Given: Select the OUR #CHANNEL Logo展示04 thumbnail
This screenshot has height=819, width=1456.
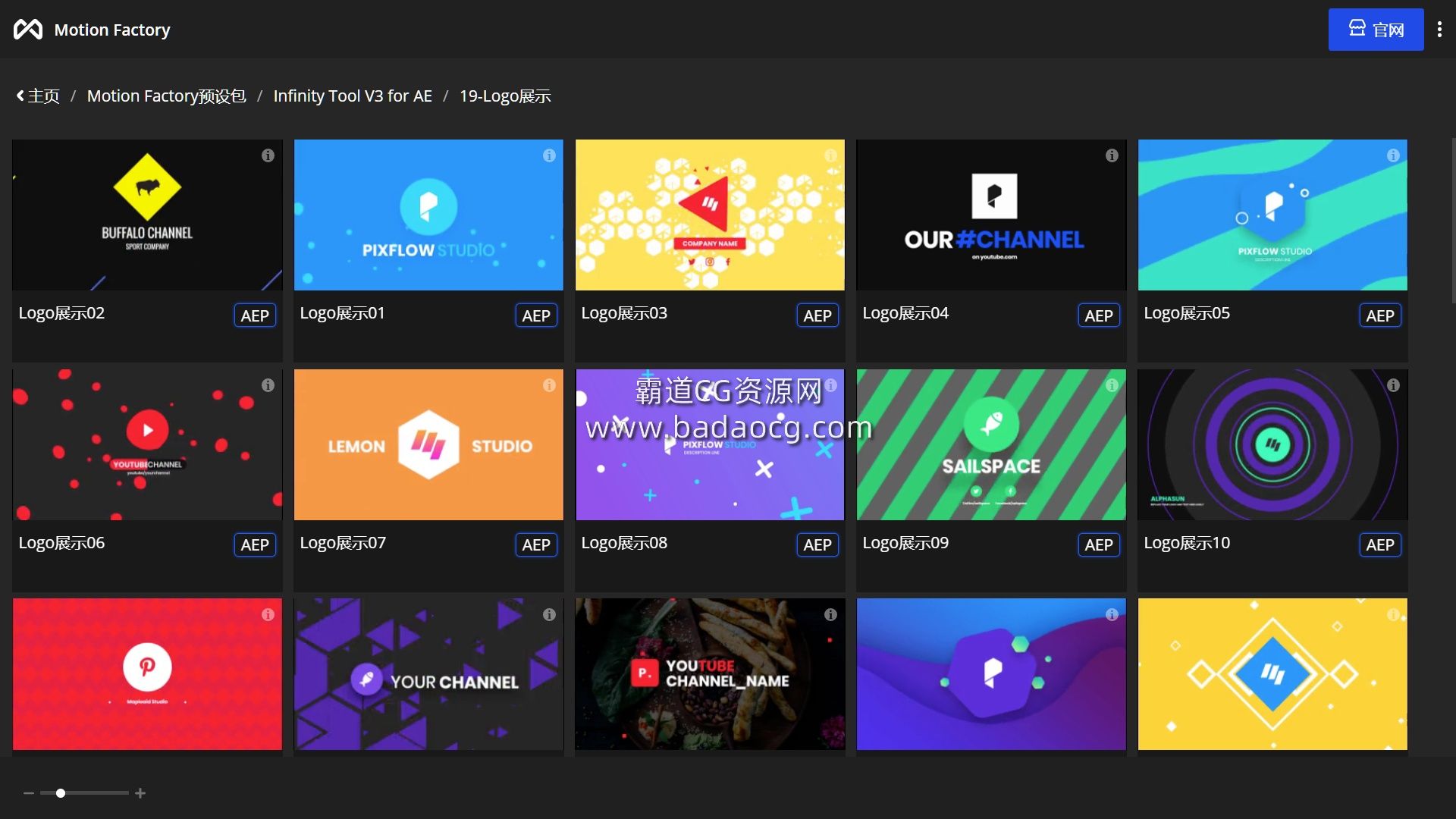Looking at the screenshot, I should point(991,215).
